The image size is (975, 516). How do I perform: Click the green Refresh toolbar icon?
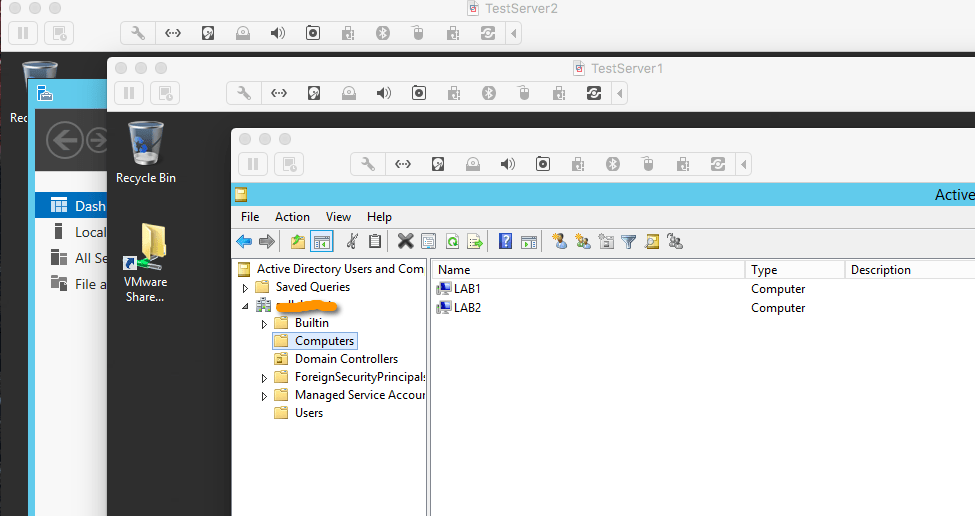pyautogui.click(x=452, y=241)
